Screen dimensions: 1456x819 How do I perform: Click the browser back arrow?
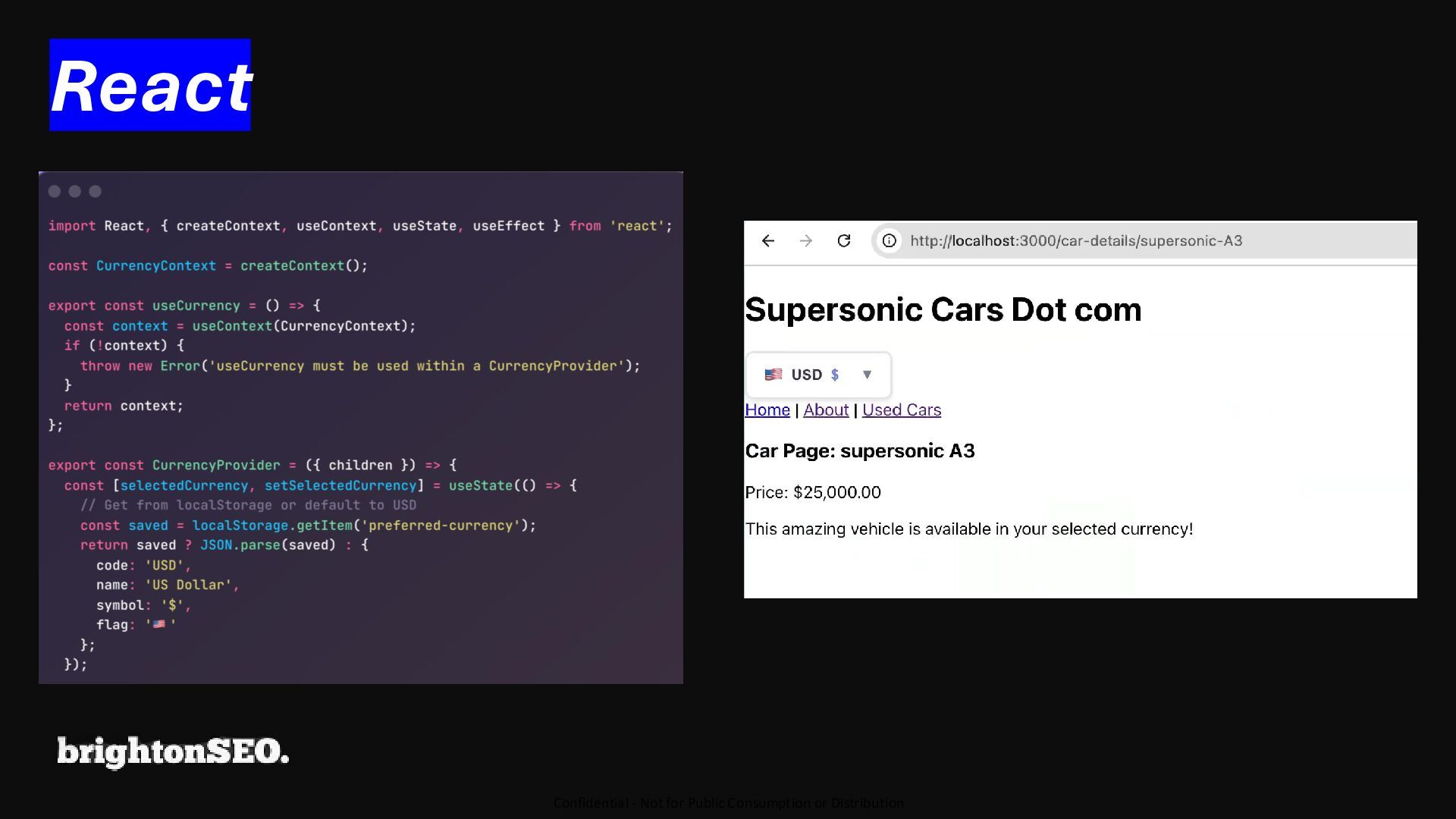click(768, 241)
